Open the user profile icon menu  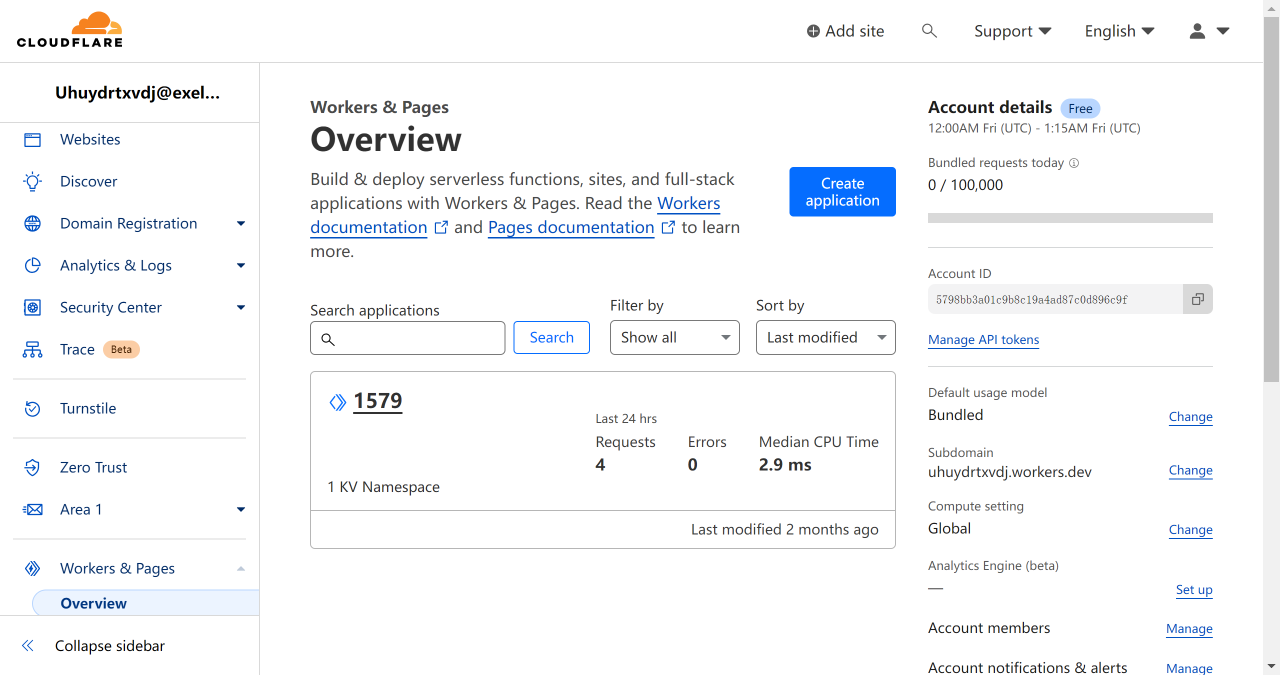[1208, 31]
